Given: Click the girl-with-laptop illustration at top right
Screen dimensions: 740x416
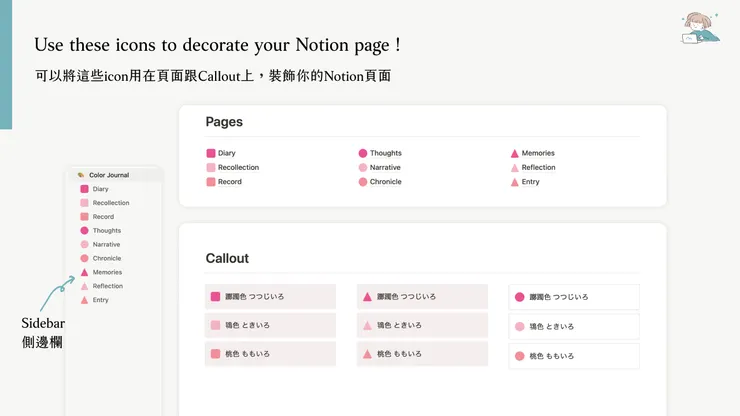Looking at the screenshot, I should [700, 27].
